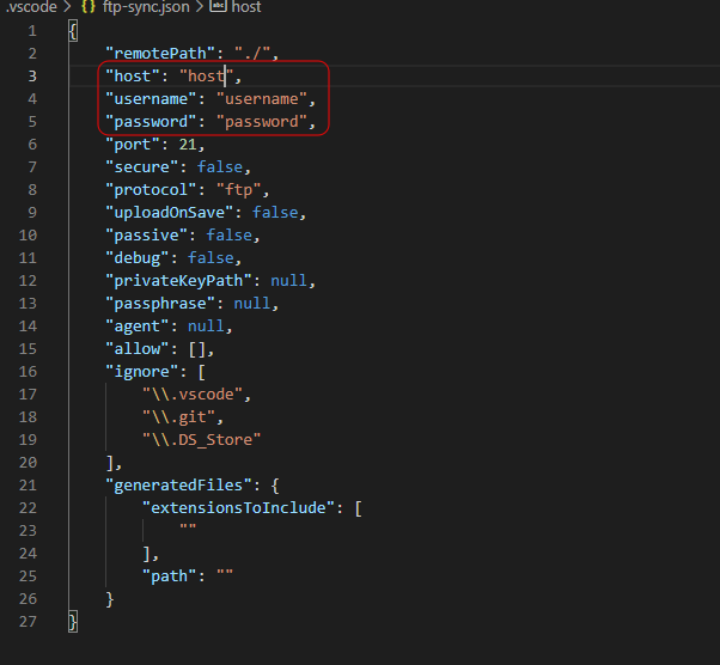Click the "port" key
720x665 pixels.
[x=133, y=144]
